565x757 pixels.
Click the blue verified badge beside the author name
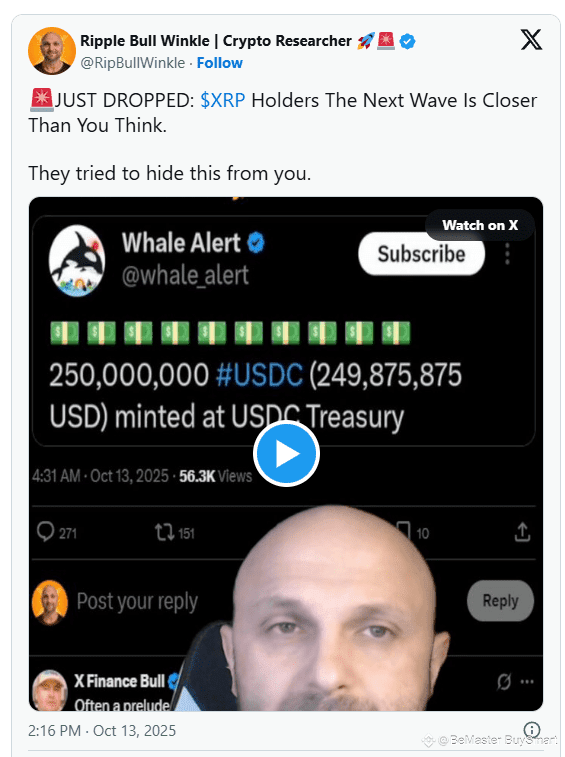(408, 42)
